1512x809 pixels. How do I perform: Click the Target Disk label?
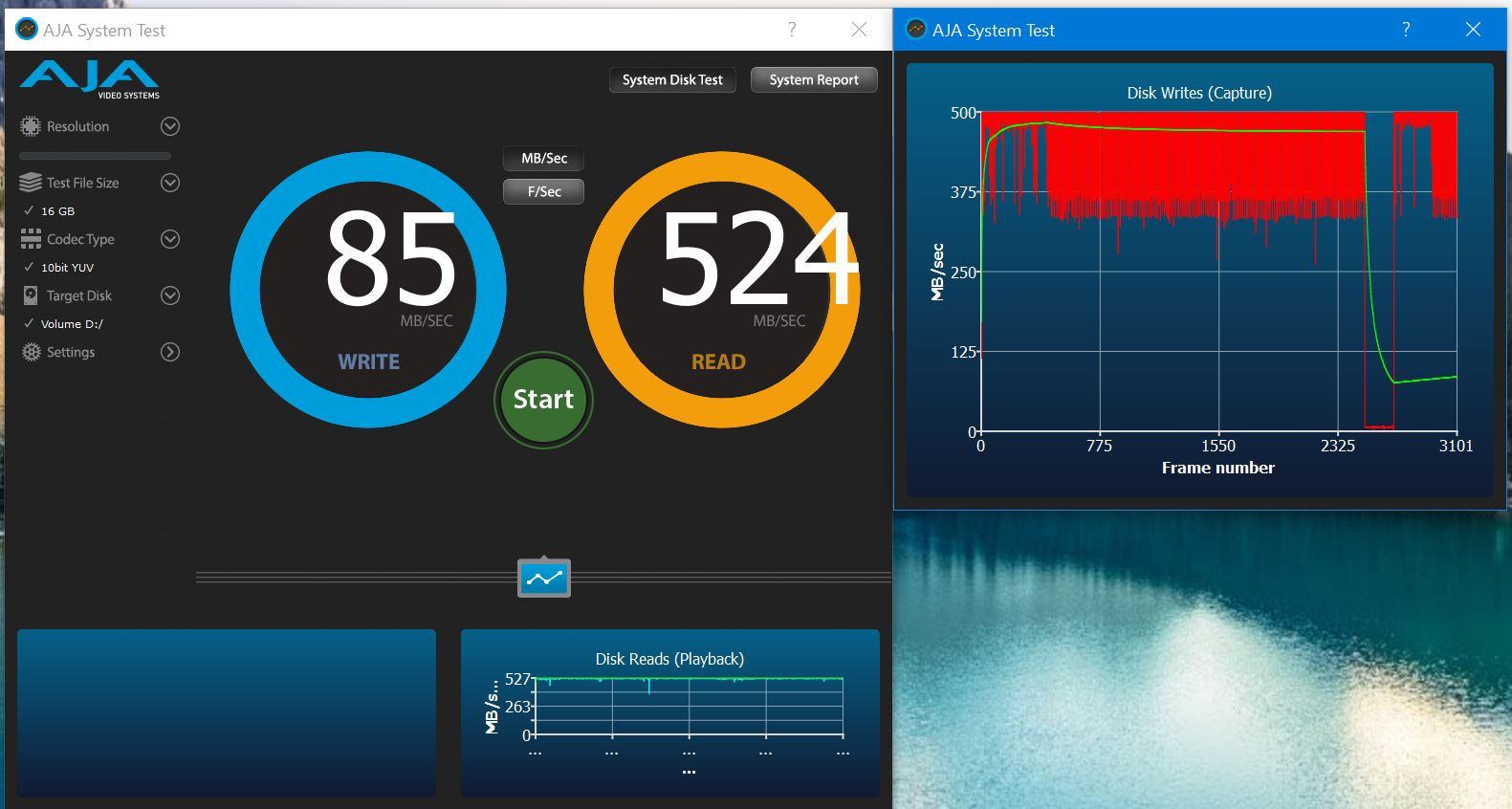click(x=79, y=295)
